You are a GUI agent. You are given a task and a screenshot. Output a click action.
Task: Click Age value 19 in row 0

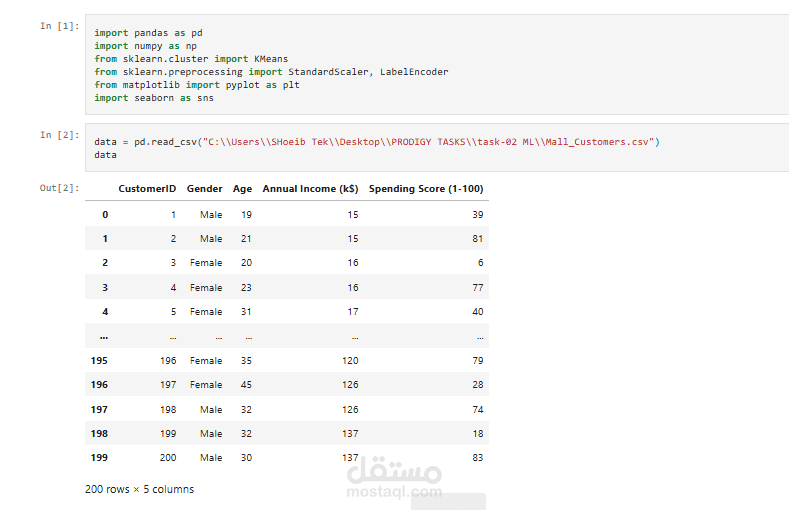point(246,215)
